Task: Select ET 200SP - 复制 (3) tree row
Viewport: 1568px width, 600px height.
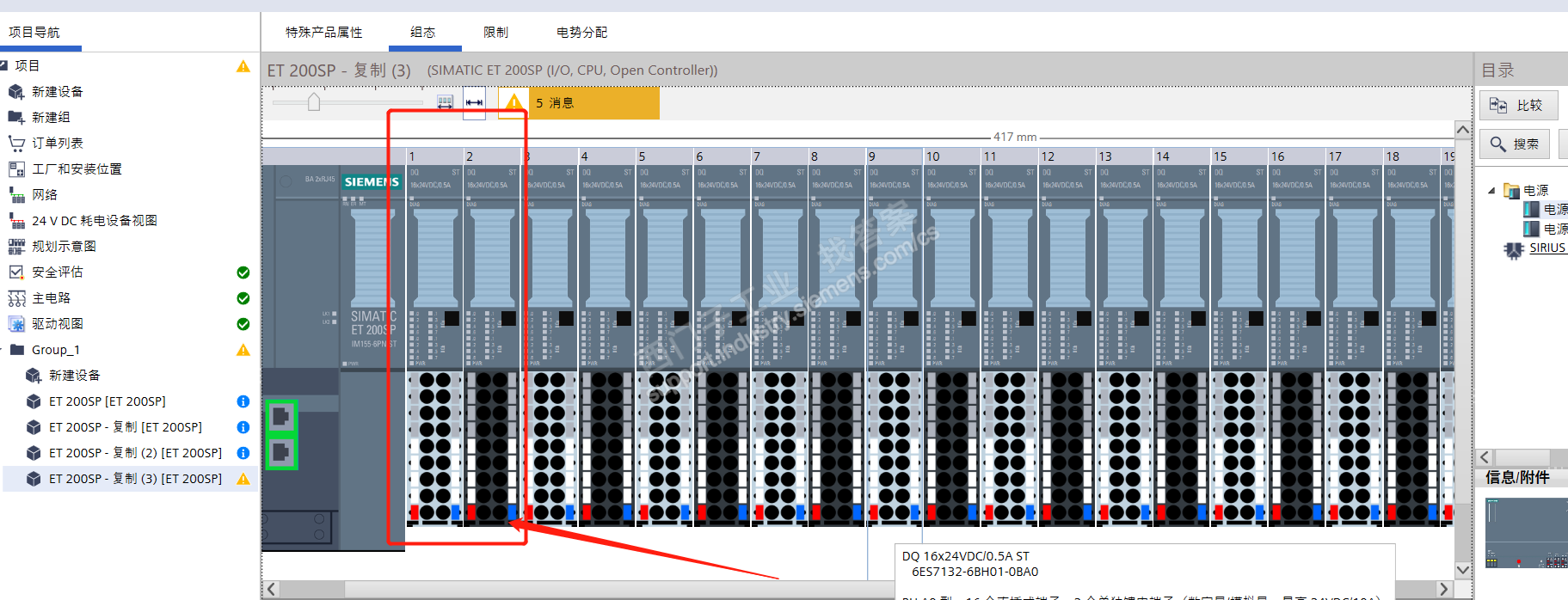Action: point(131,479)
